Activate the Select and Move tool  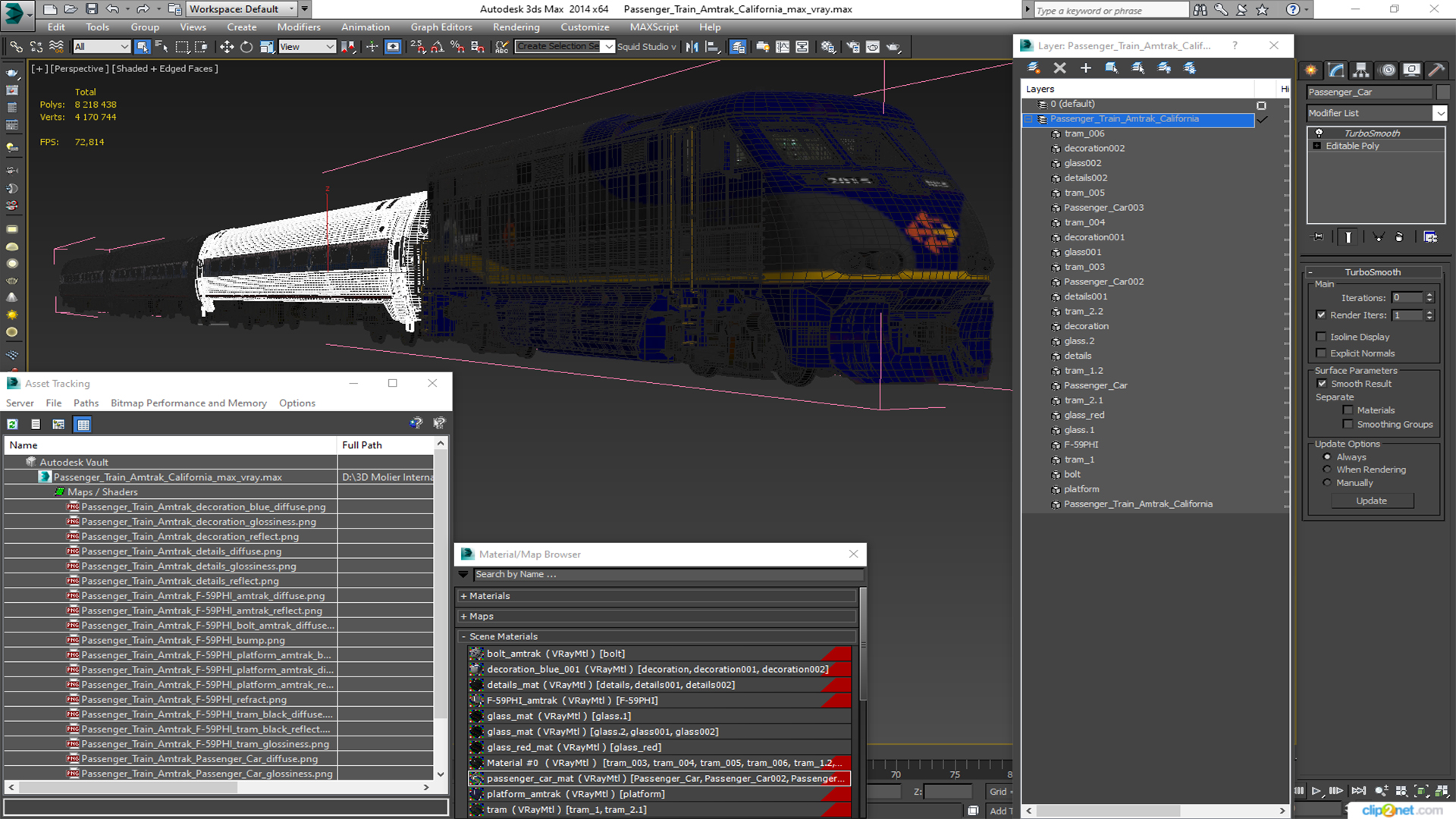(x=226, y=47)
